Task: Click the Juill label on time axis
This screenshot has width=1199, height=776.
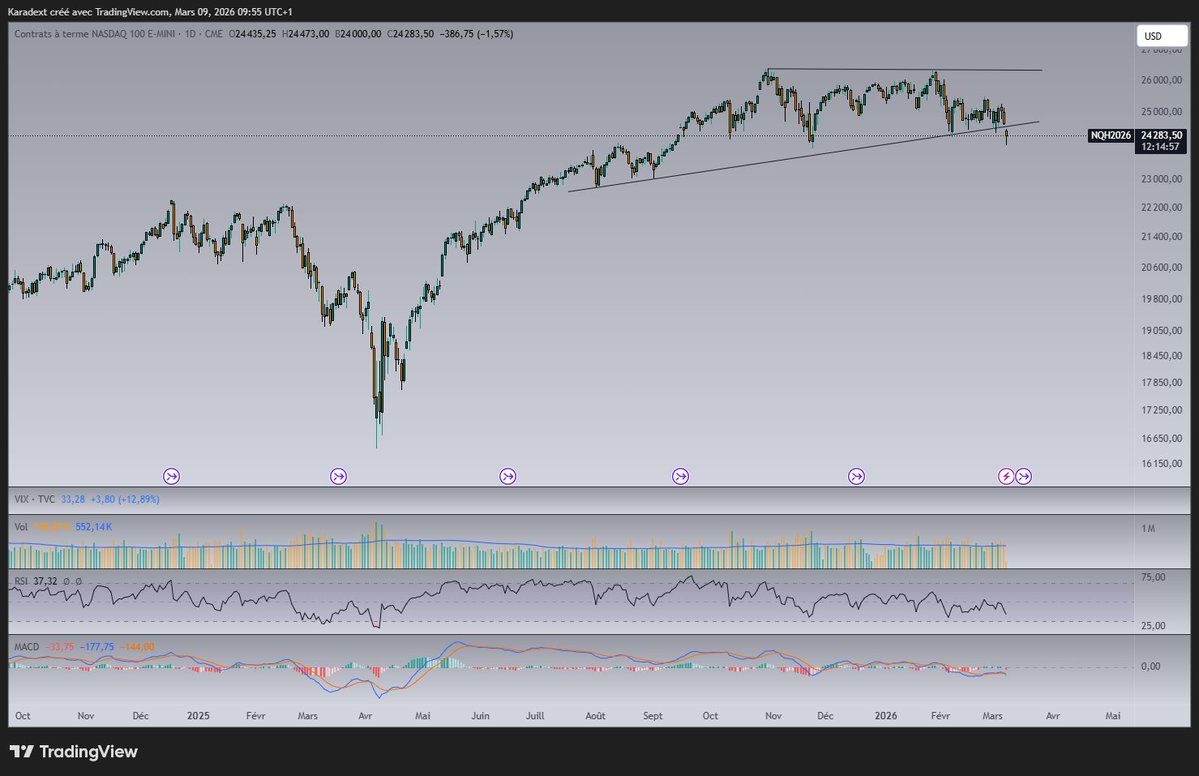Action: point(535,716)
